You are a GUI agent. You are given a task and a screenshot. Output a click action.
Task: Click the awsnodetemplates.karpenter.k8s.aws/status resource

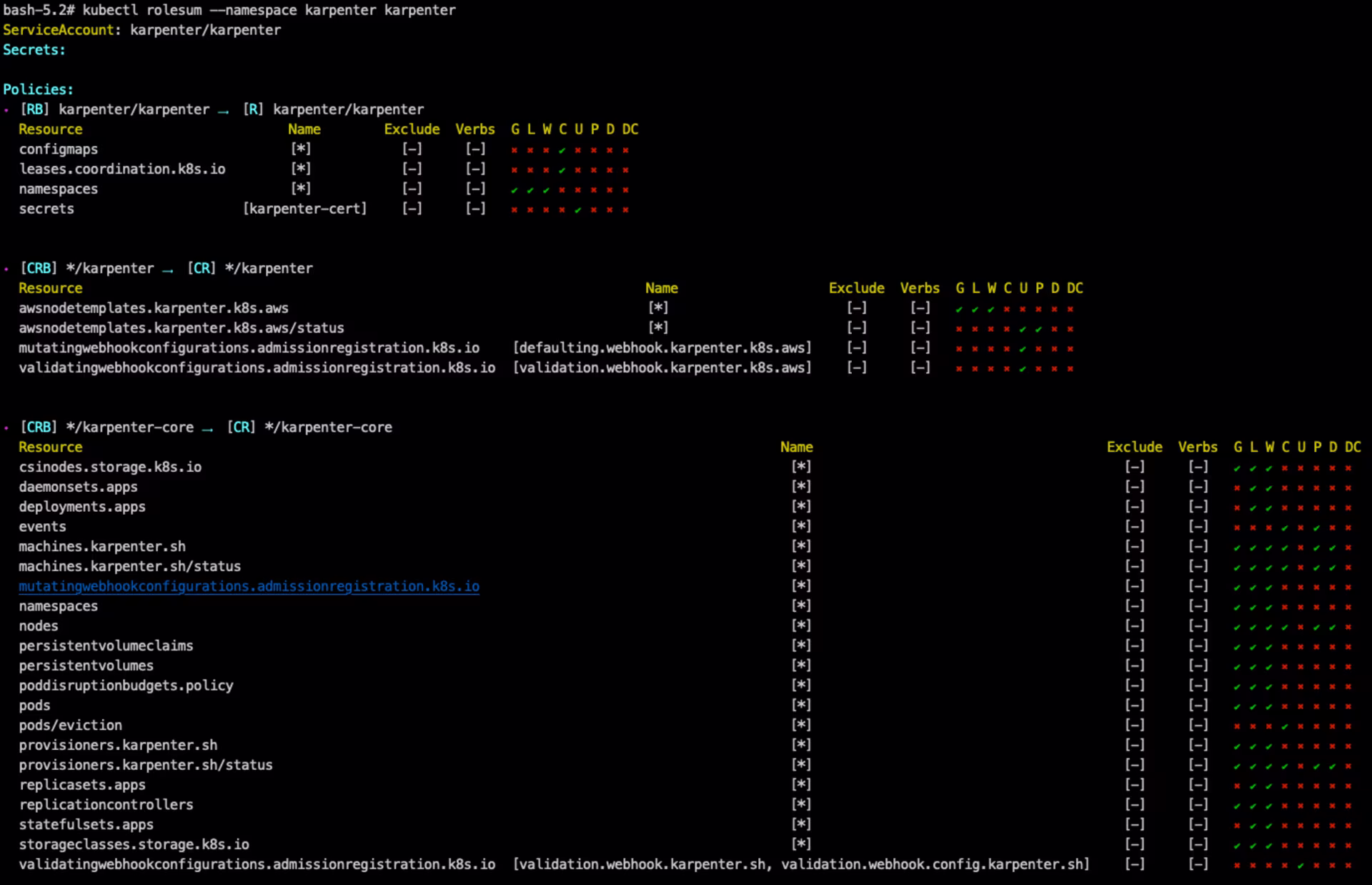coord(181,328)
